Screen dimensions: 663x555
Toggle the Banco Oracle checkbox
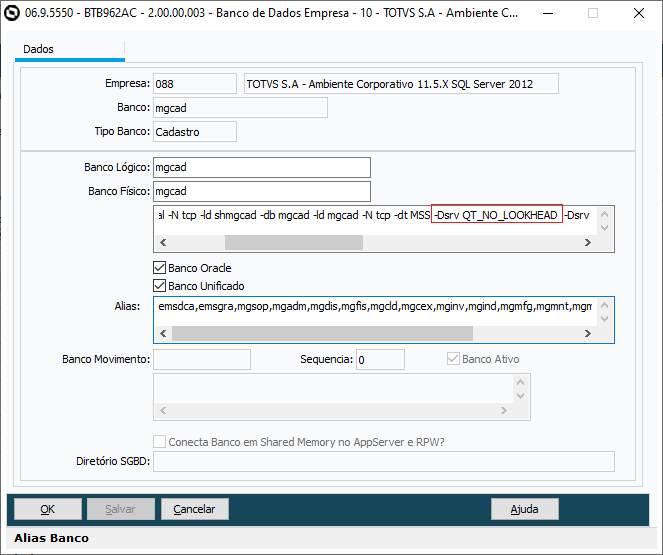pos(159,268)
